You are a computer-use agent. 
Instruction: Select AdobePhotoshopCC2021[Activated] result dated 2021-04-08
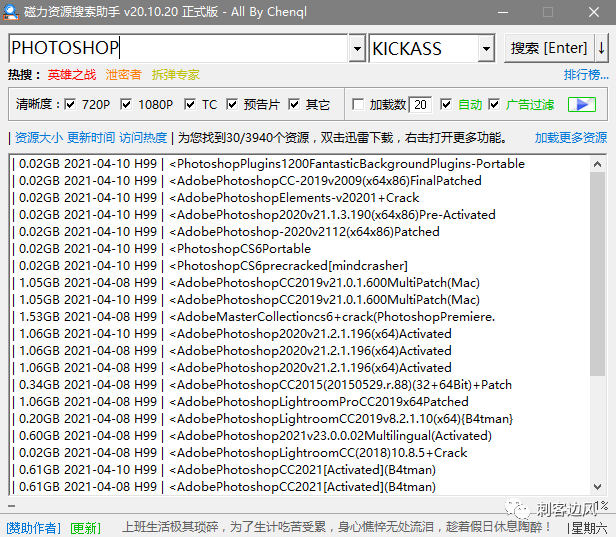[x=301, y=487]
